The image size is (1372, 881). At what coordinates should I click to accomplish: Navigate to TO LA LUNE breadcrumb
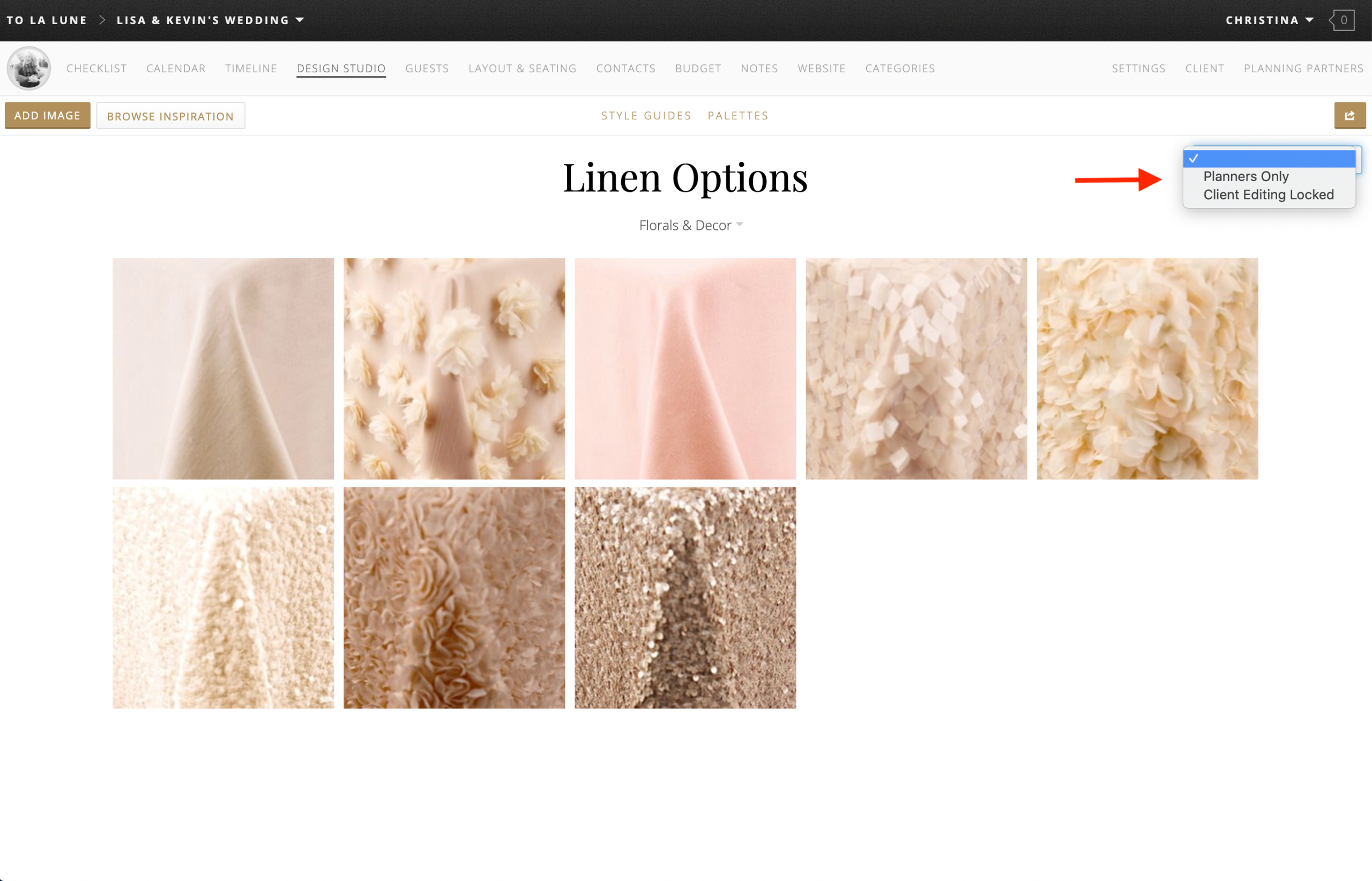[x=48, y=19]
